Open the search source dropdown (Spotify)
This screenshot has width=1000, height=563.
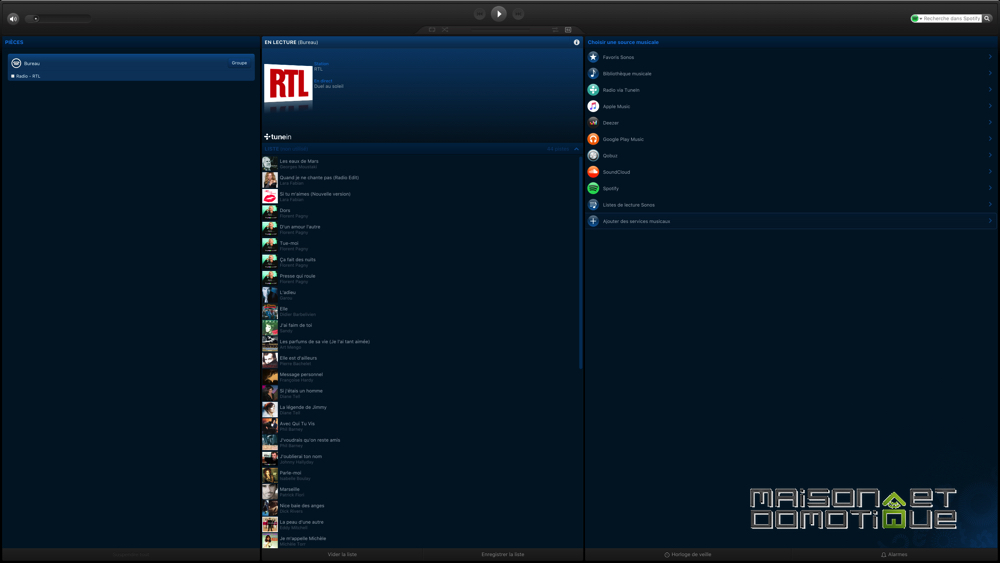[916, 18]
